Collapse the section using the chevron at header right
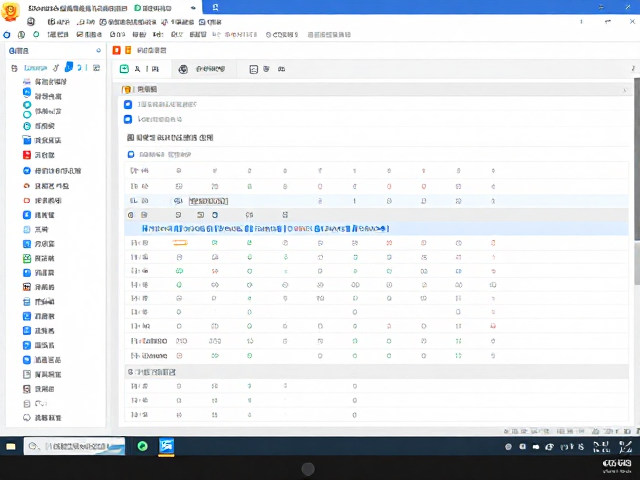The width and height of the screenshot is (640, 480). (624, 90)
